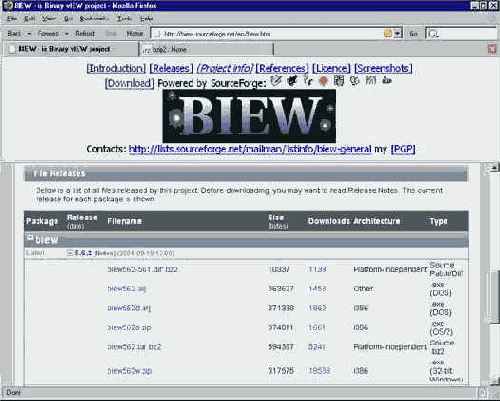Viewport: 500px width, 401px height.
Task: Open the Edit menu
Action: (30, 19)
